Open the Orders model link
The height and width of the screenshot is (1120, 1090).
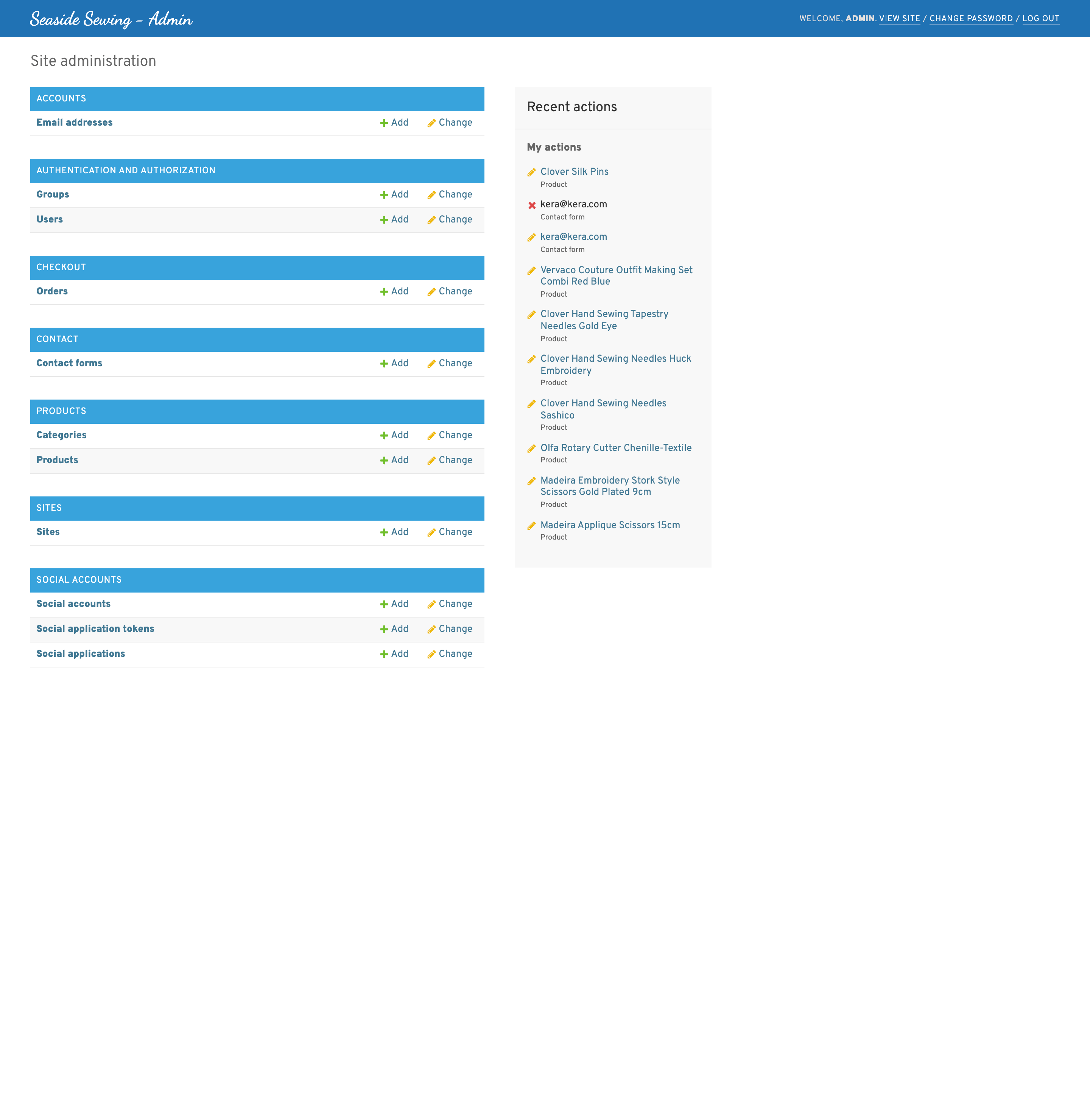pos(52,291)
